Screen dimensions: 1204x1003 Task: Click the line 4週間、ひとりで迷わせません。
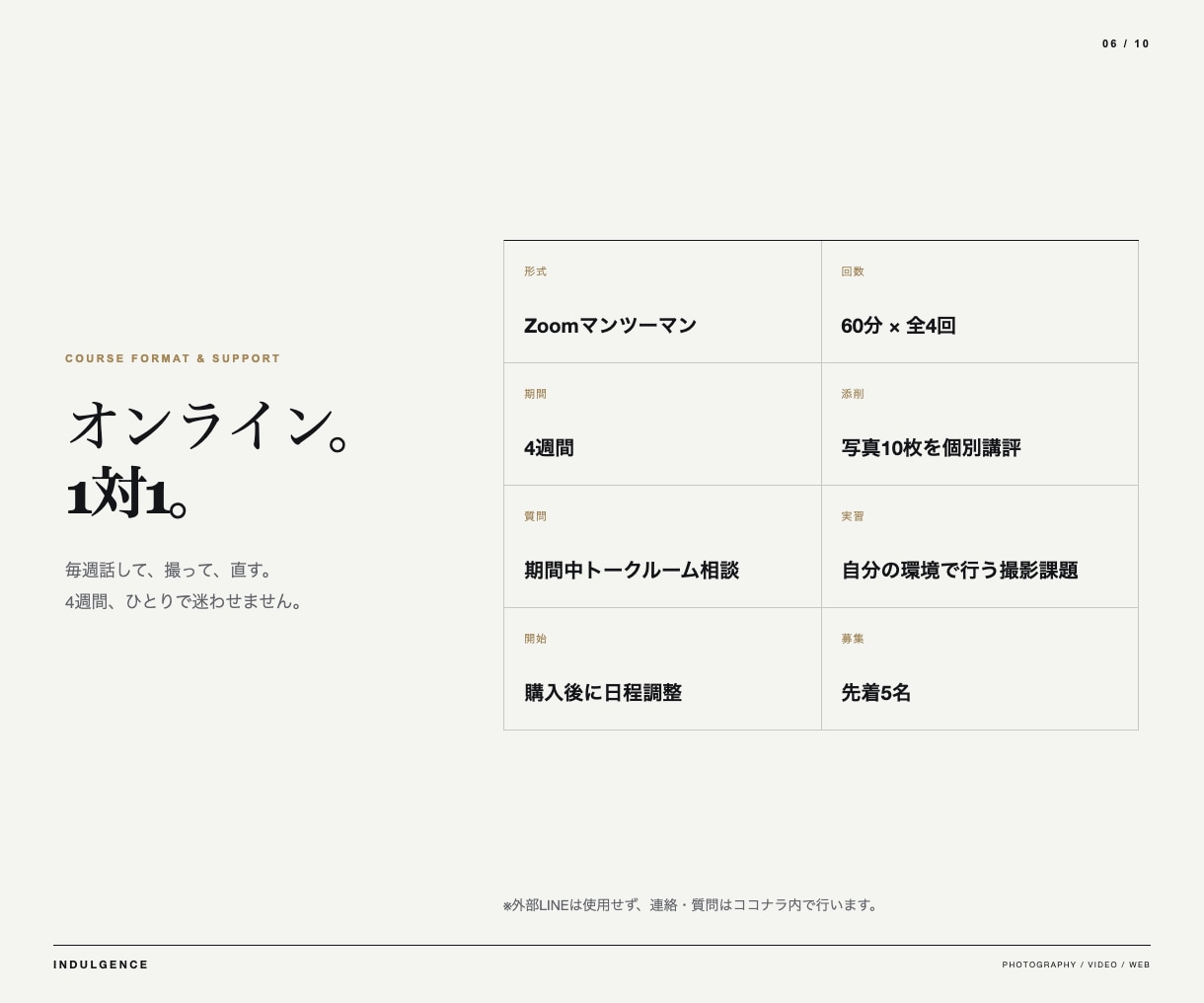187,601
